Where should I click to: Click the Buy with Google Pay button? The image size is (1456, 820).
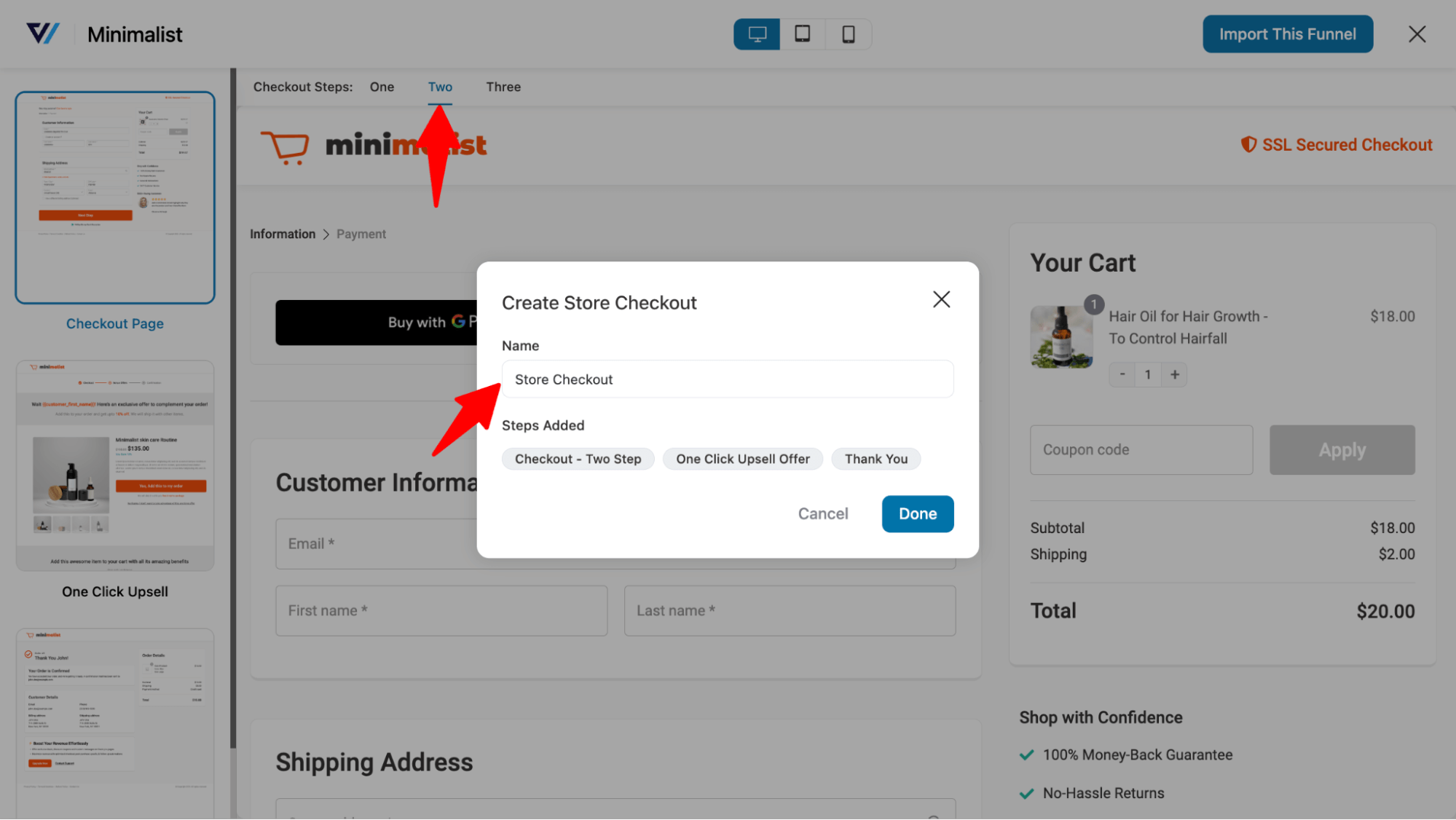point(376,322)
